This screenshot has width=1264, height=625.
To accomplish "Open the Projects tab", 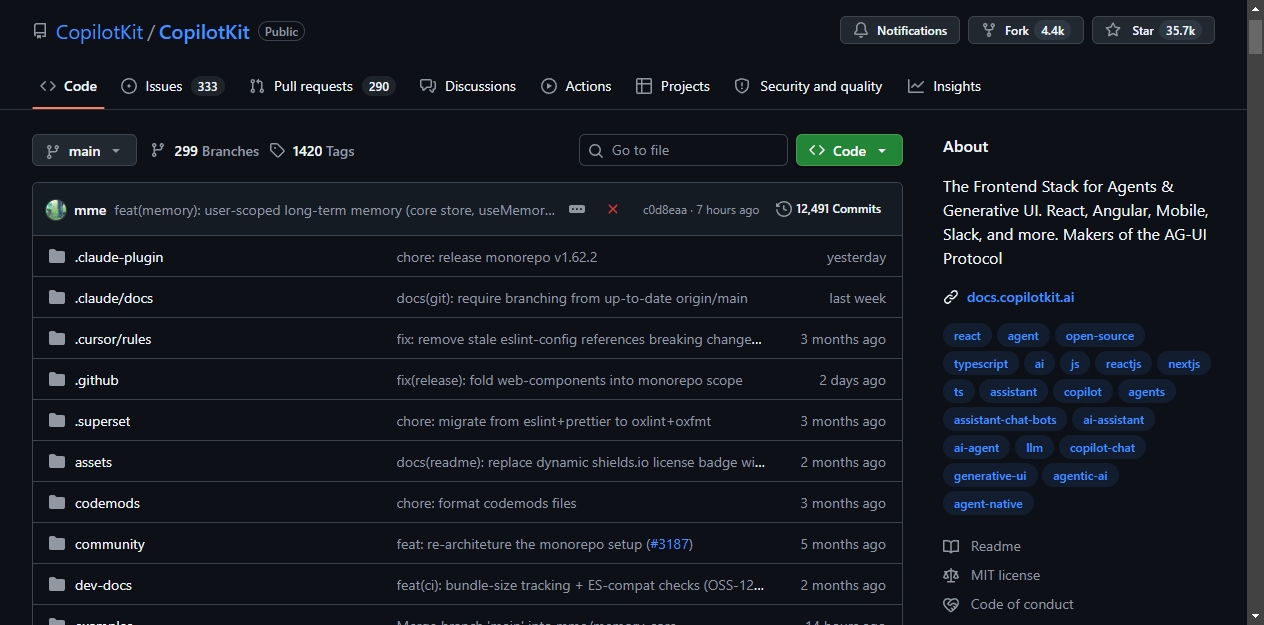I will click(673, 86).
